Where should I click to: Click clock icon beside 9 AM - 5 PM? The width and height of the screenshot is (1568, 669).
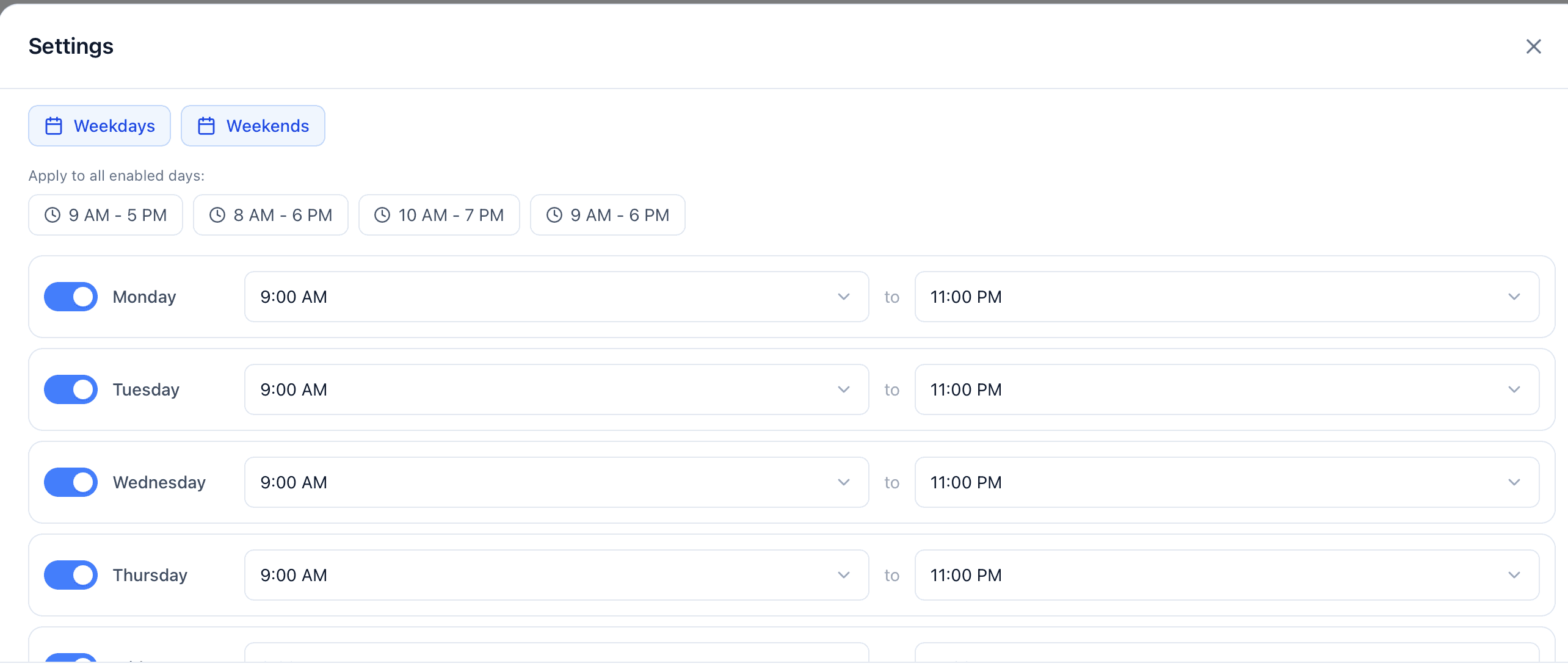[x=53, y=215]
